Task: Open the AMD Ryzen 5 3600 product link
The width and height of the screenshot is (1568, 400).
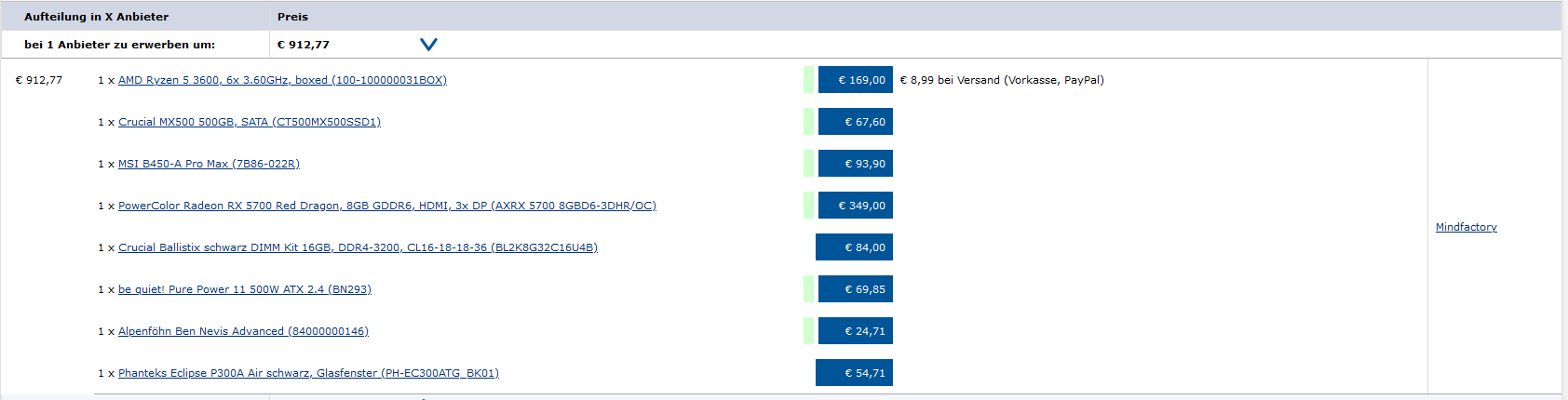Action: [282, 80]
